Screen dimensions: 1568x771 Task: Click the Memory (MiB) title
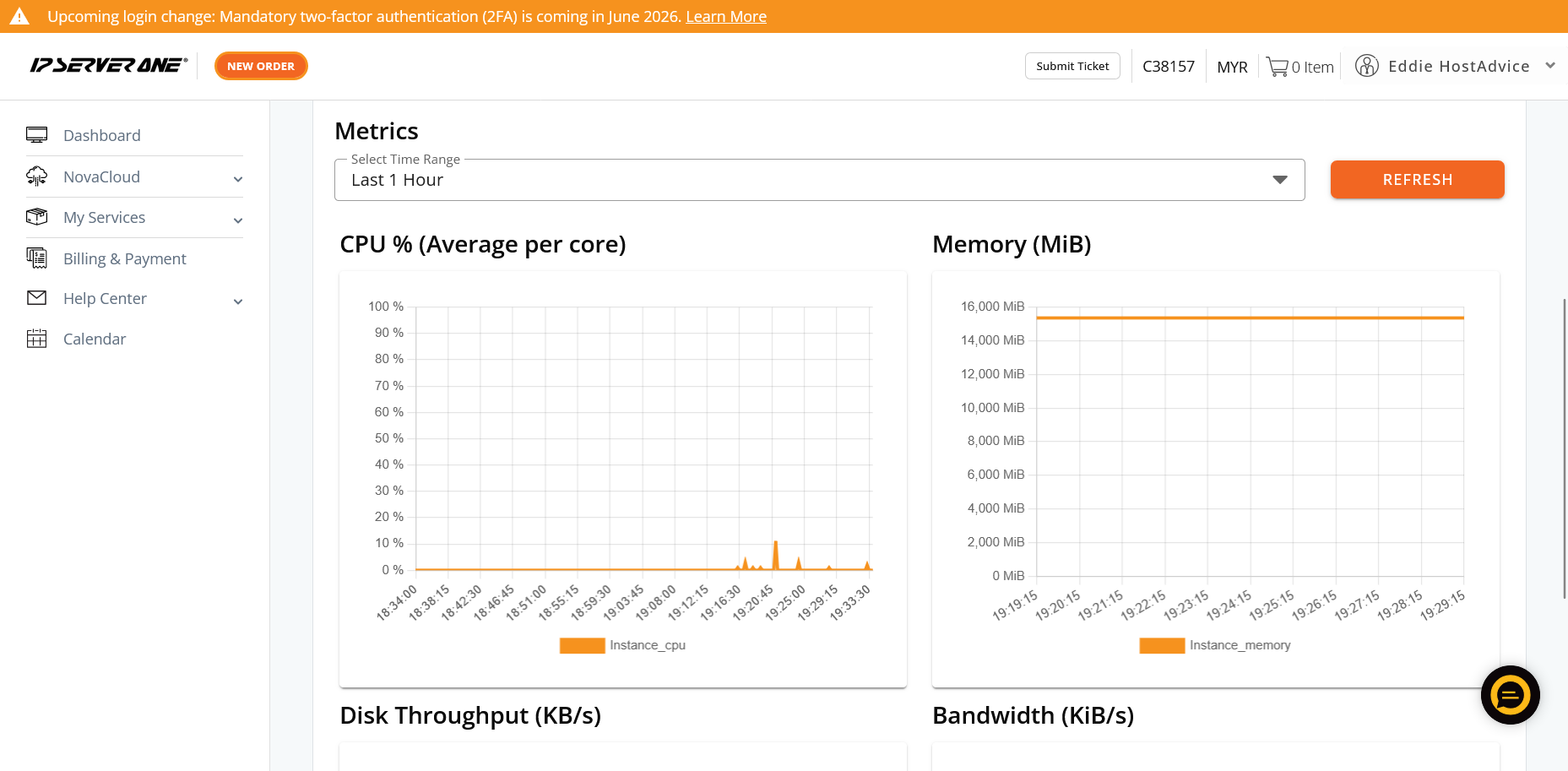click(x=1012, y=244)
